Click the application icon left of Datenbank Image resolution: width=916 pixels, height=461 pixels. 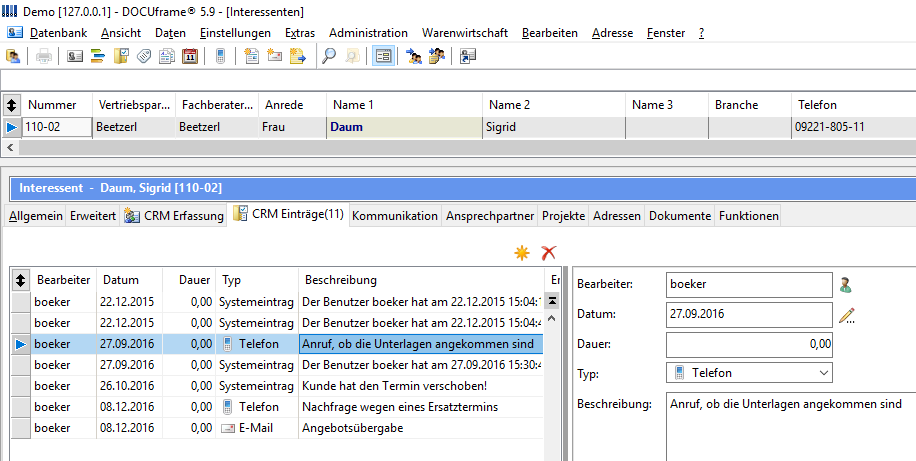(x=15, y=32)
